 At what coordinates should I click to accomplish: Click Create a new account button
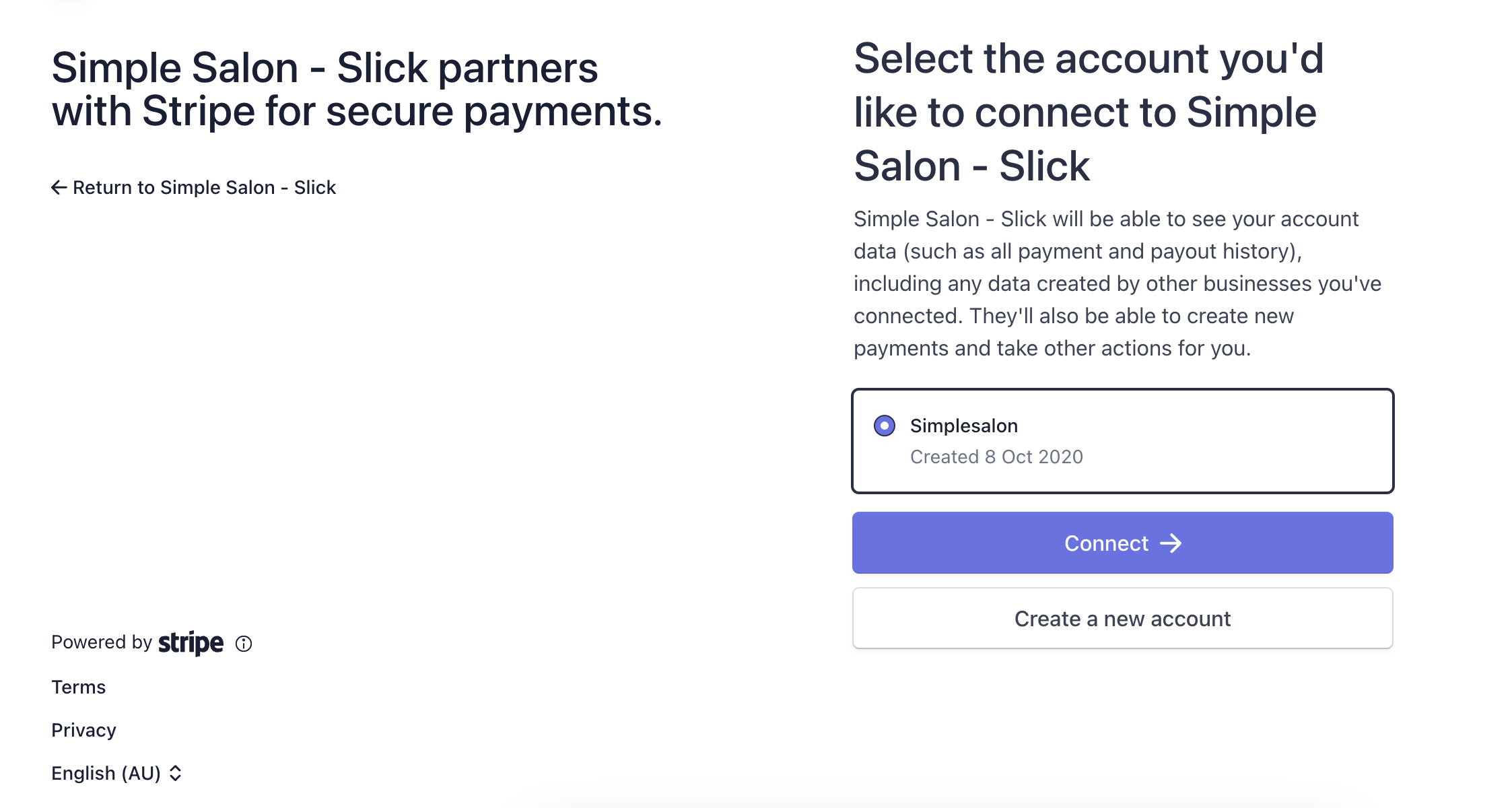point(1123,618)
